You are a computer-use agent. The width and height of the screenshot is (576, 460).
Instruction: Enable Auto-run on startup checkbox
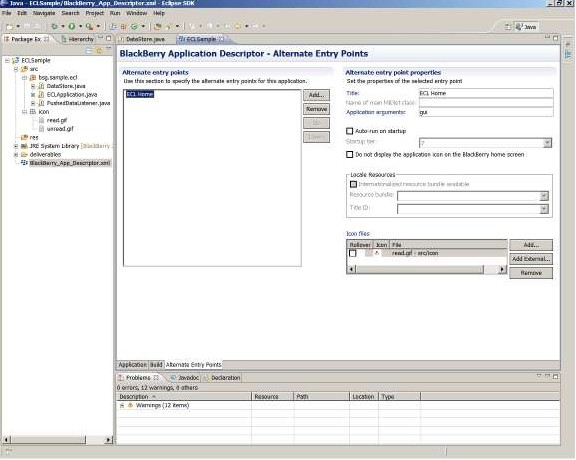point(350,131)
